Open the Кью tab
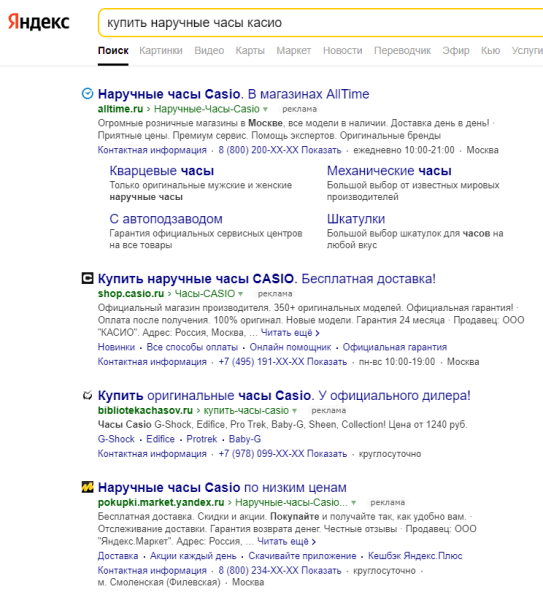This screenshot has height=600, width=543. coord(491,51)
